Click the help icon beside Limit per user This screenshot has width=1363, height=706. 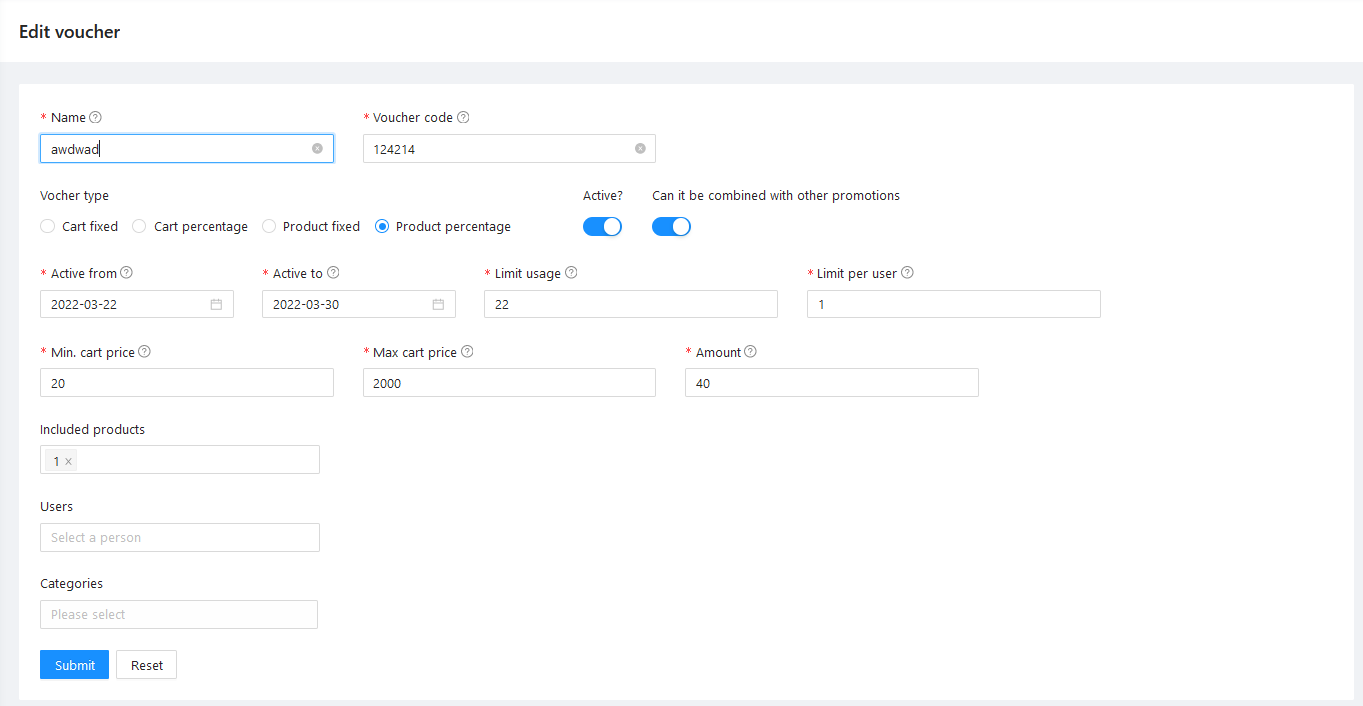(907, 272)
